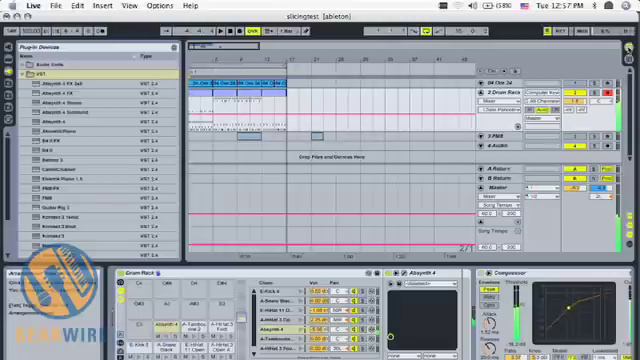The image size is (640, 360).
Task: Toggle the 4 Audio track activator
Action: tap(575, 146)
